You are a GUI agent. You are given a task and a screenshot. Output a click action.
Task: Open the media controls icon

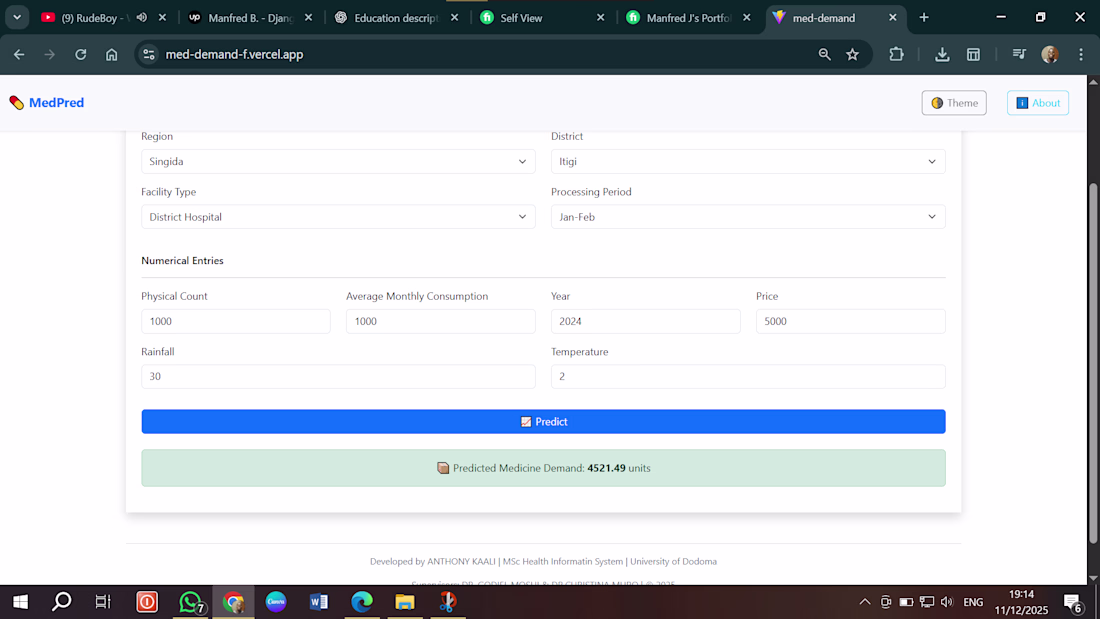click(x=1019, y=54)
